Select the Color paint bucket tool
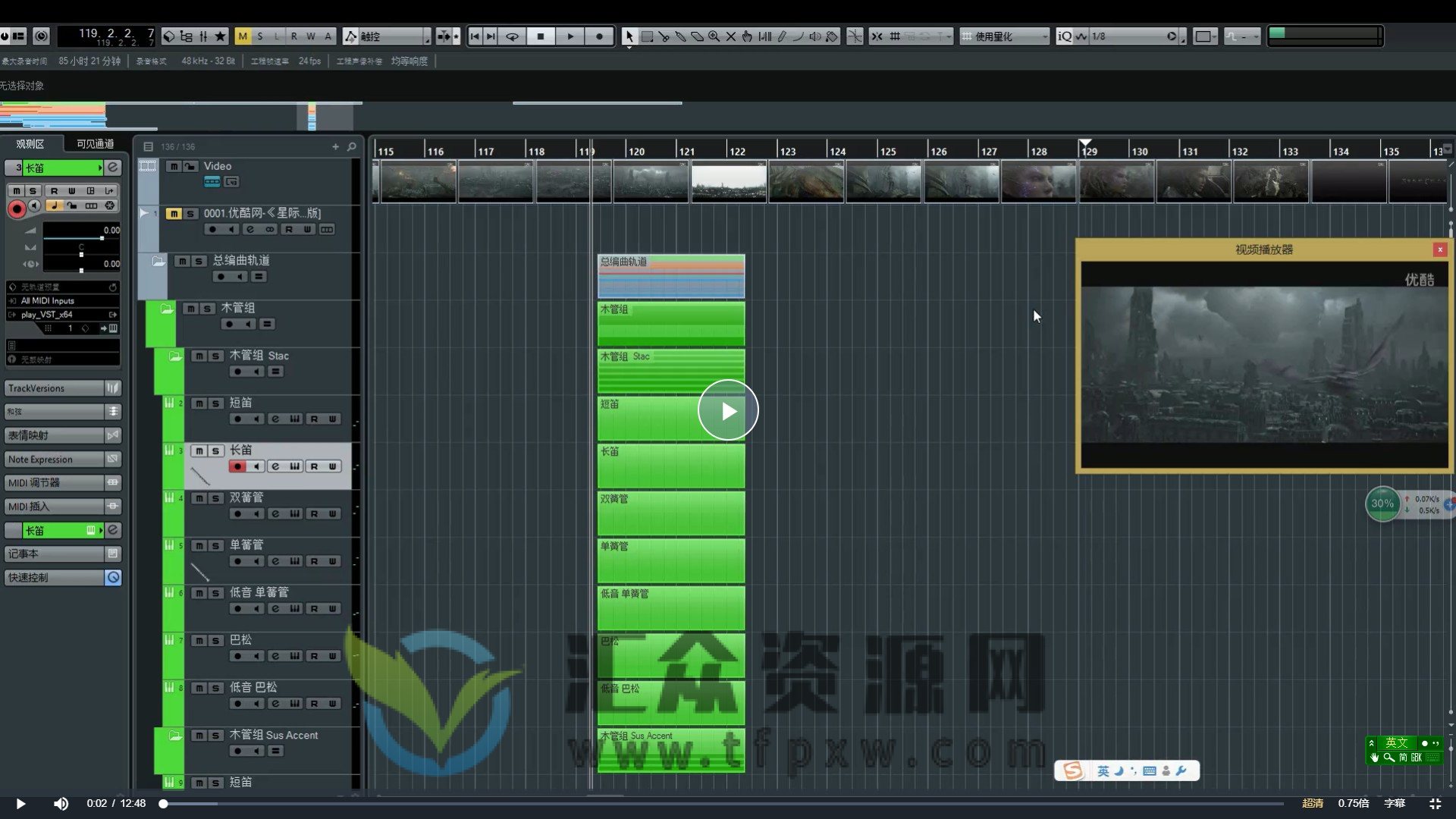Screen dimensions: 1456x819 click(x=832, y=36)
